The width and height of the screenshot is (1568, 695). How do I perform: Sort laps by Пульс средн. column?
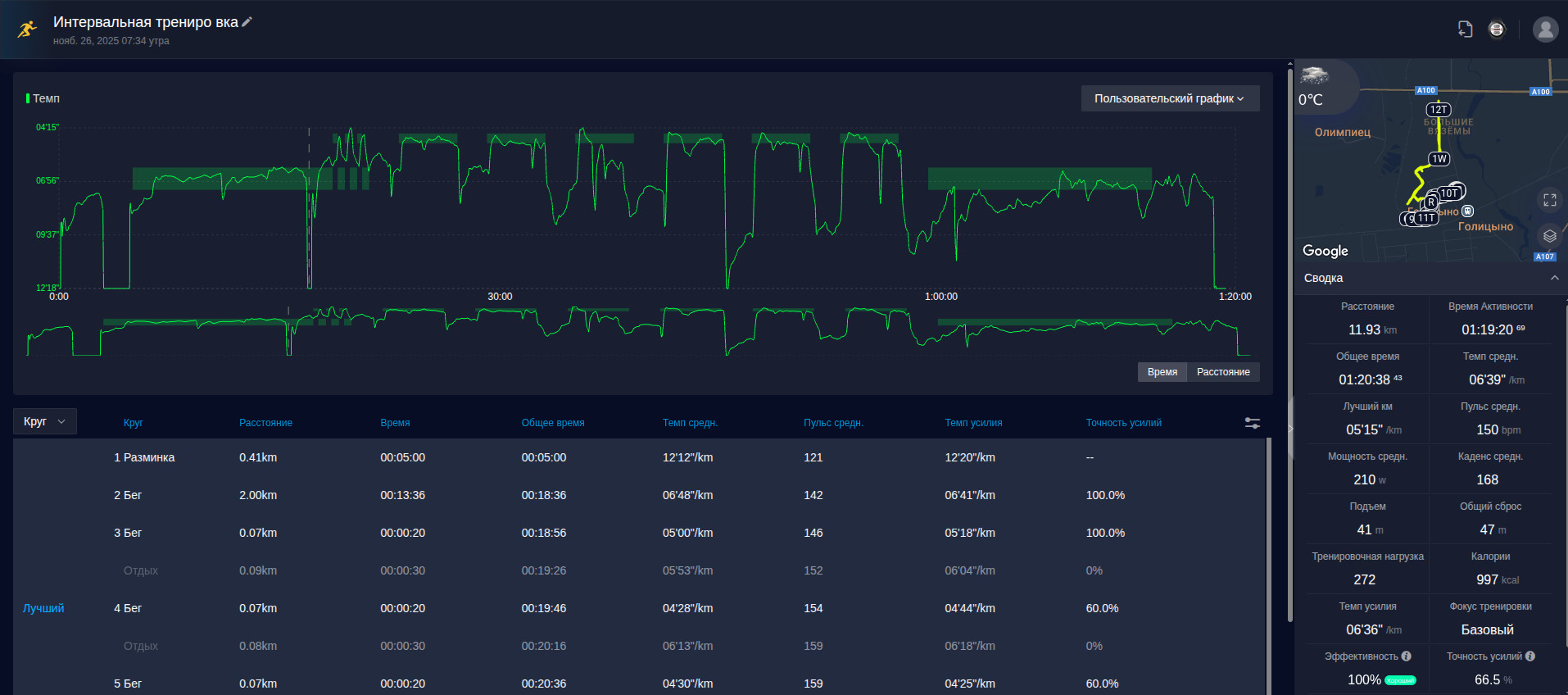coord(833,423)
